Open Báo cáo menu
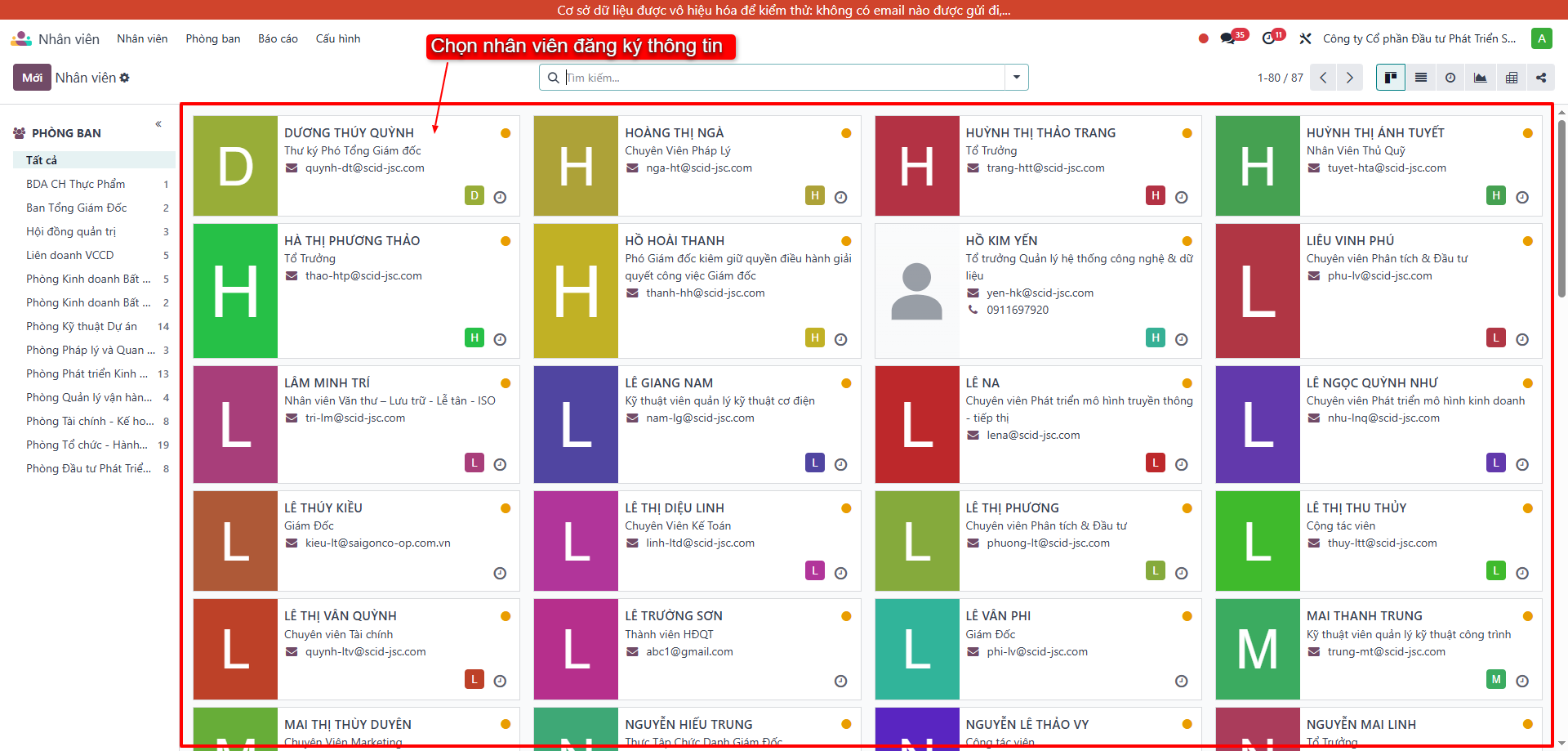Screen dimensions: 1568x751 278,38
